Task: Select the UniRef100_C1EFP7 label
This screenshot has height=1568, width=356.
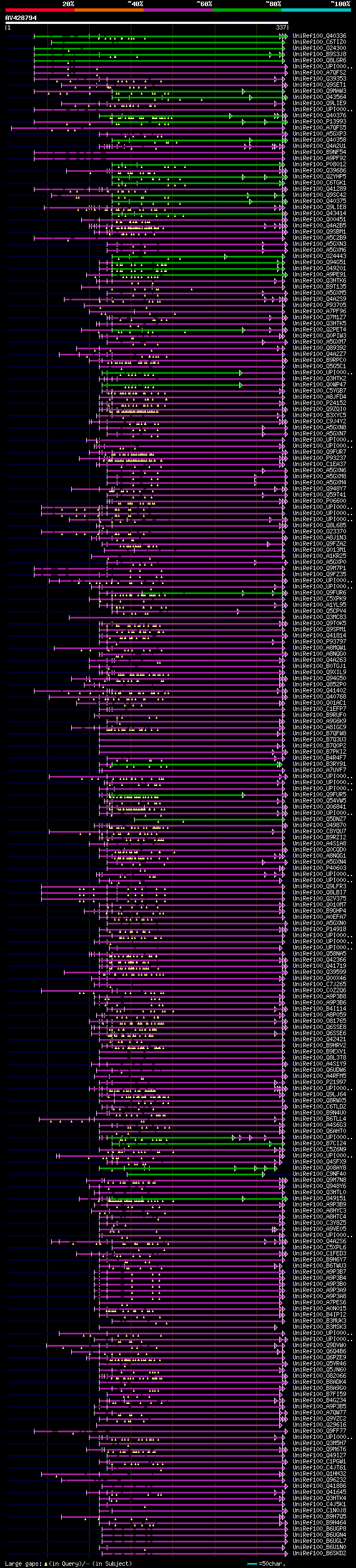Action: pyautogui.click(x=319, y=709)
